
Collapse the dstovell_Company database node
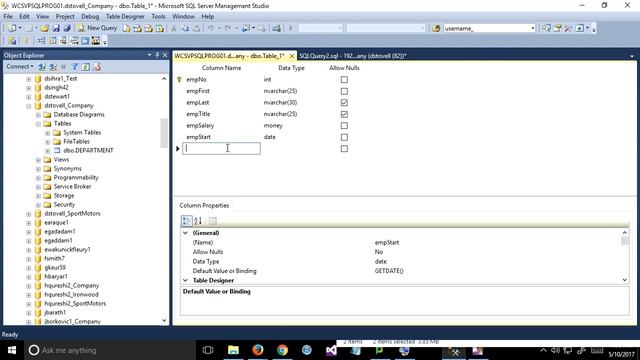click(29, 106)
